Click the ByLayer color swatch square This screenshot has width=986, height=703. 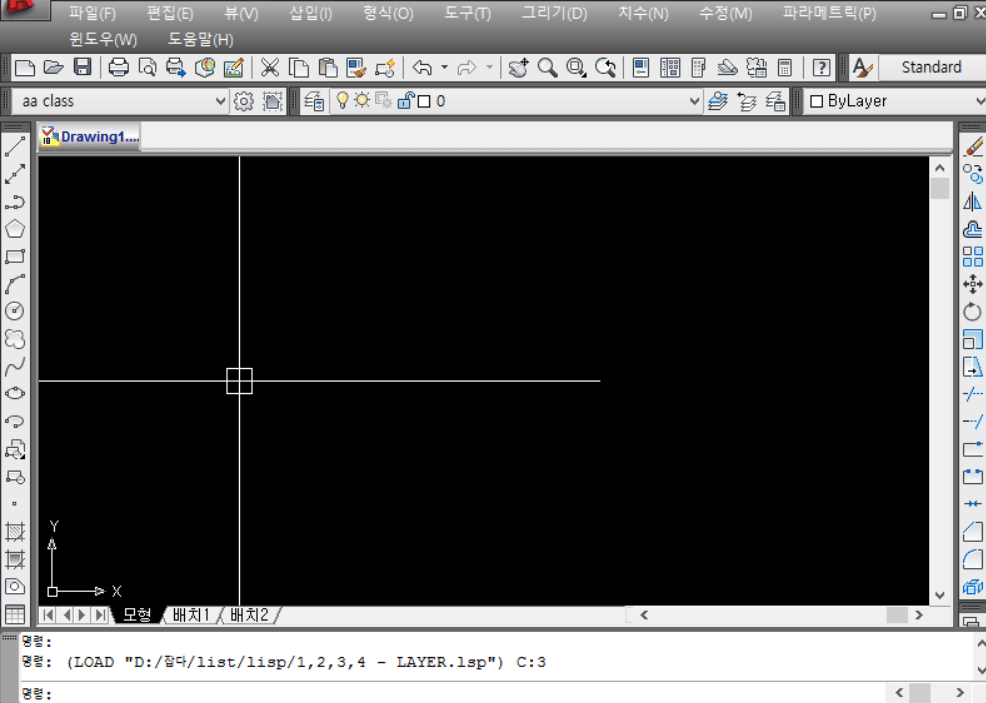[x=816, y=101]
